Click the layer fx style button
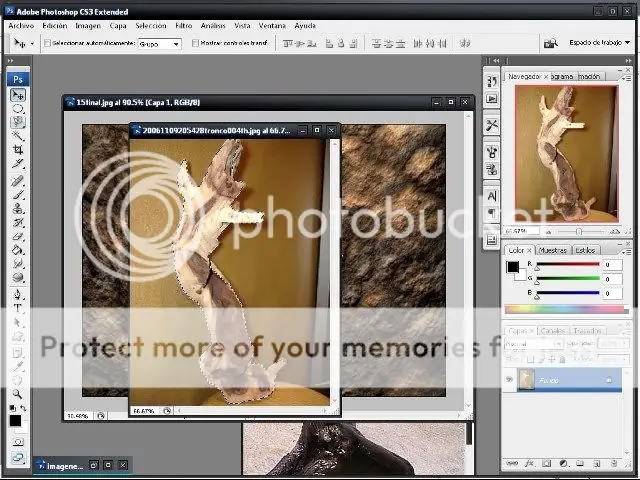Viewport: 640px width, 480px height. pyautogui.click(x=529, y=463)
